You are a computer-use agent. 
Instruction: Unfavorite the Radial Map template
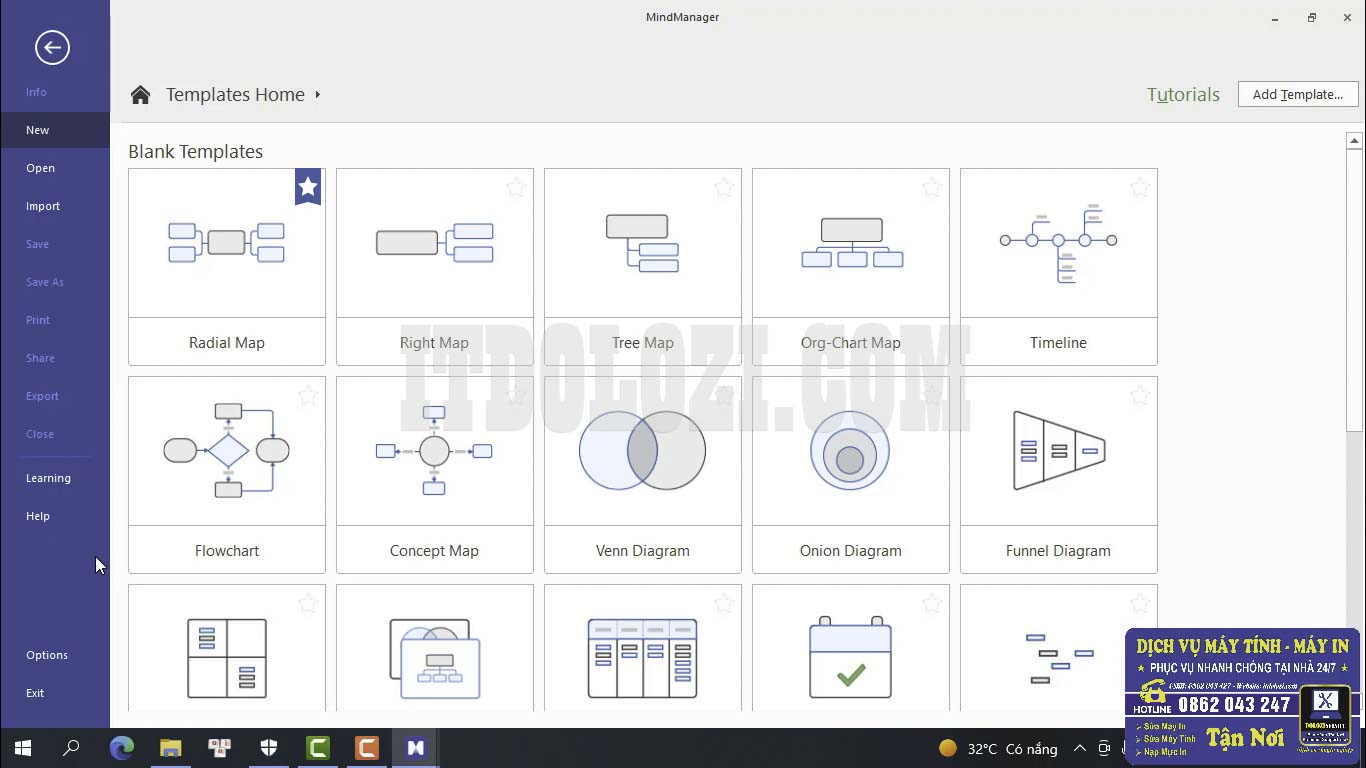pos(307,186)
